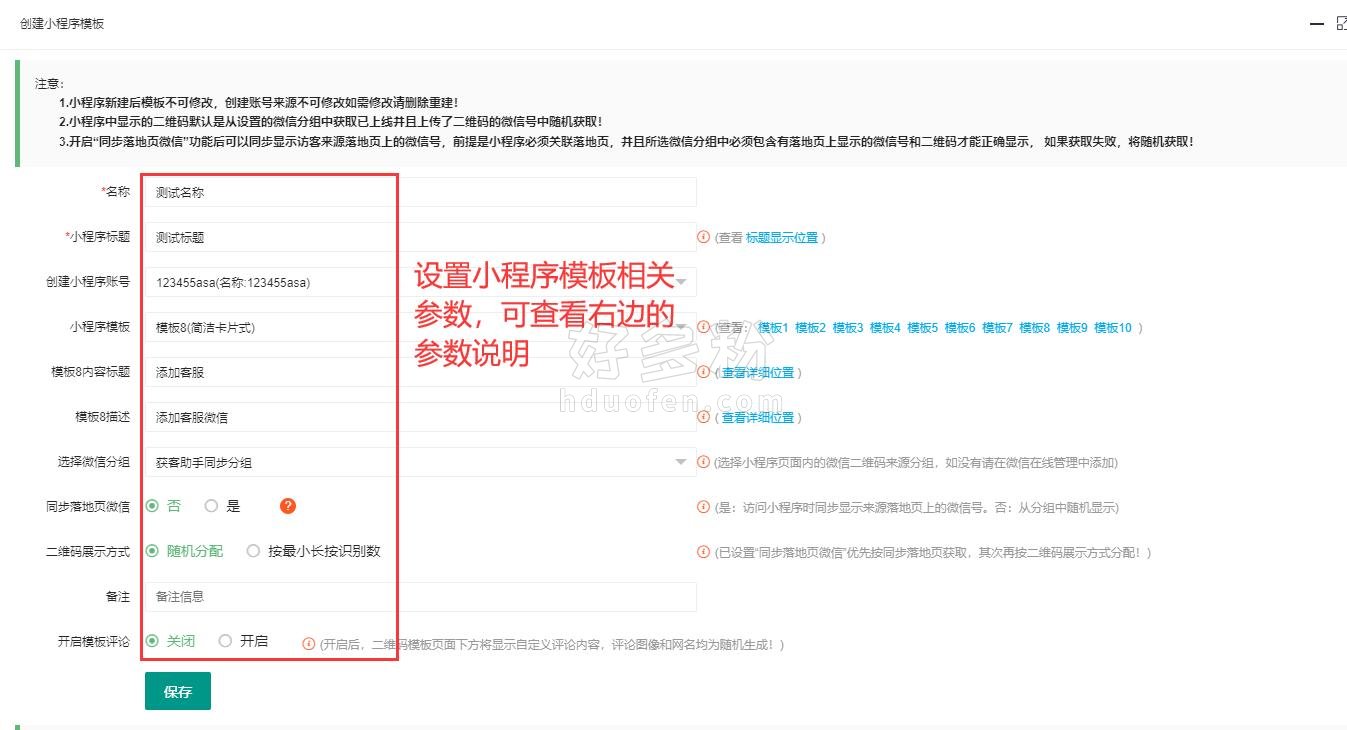1347x730 pixels.
Task: Enable template comments with 开启 option
Action: [226, 641]
